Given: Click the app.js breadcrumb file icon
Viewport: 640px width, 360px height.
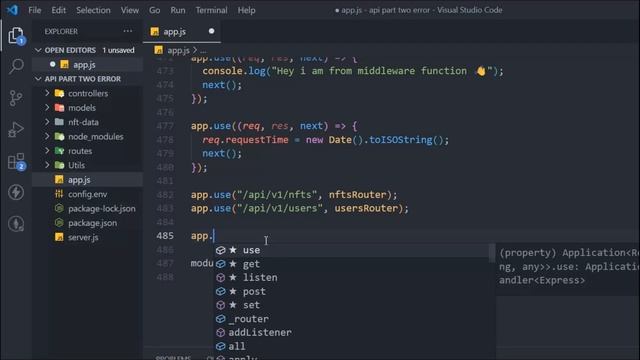Looking at the screenshot, I should (x=159, y=50).
